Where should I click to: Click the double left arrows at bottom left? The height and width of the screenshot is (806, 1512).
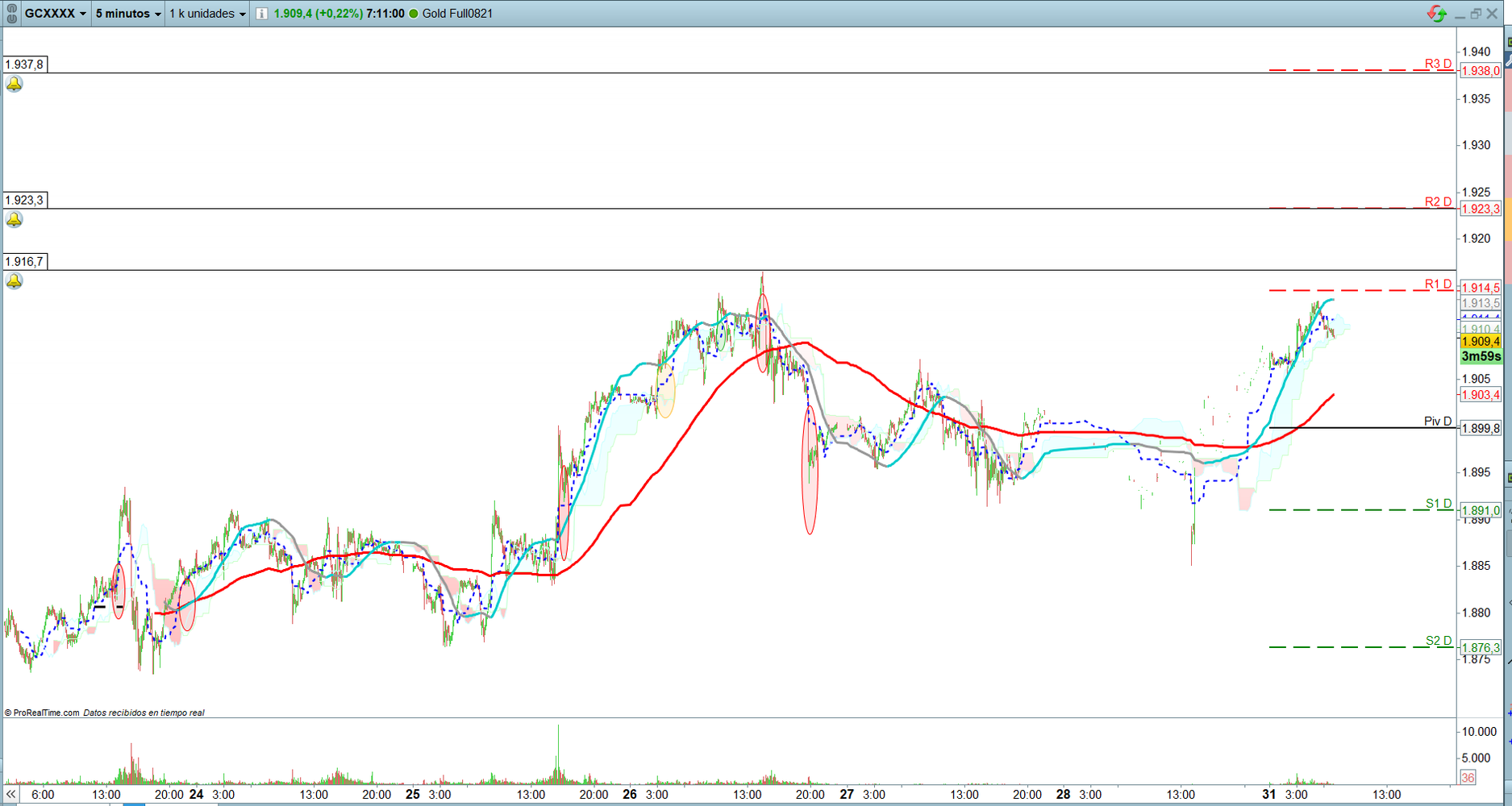coord(9,795)
